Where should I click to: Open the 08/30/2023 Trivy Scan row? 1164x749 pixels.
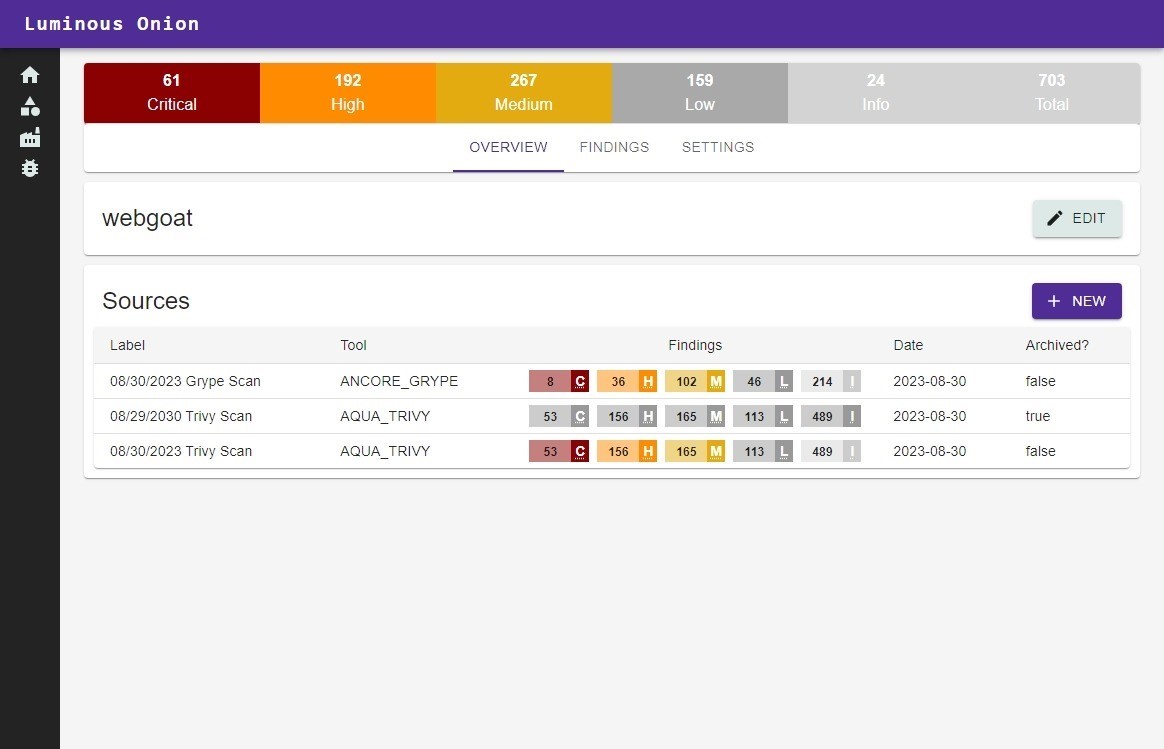click(x=612, y=451)
